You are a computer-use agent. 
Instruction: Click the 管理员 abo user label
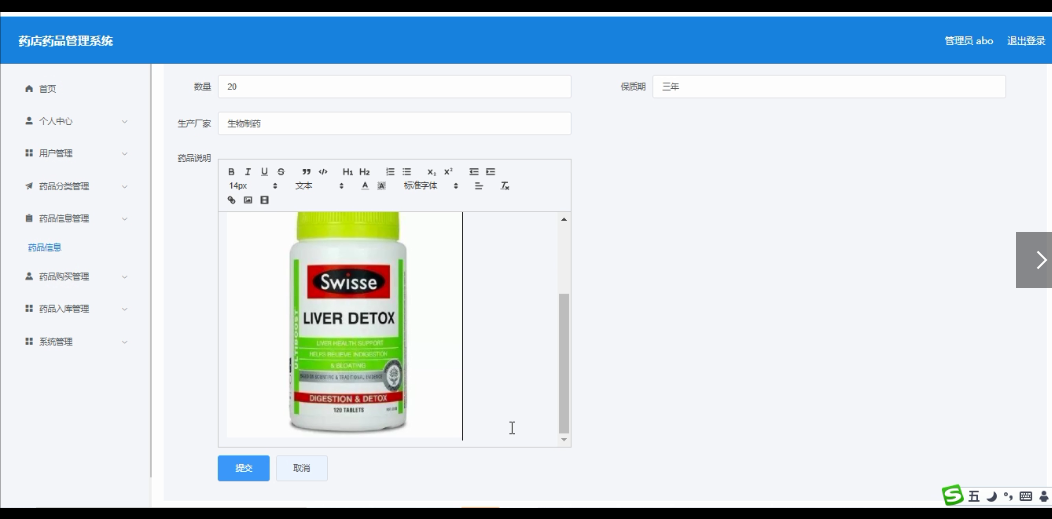[x=969, y=41]
